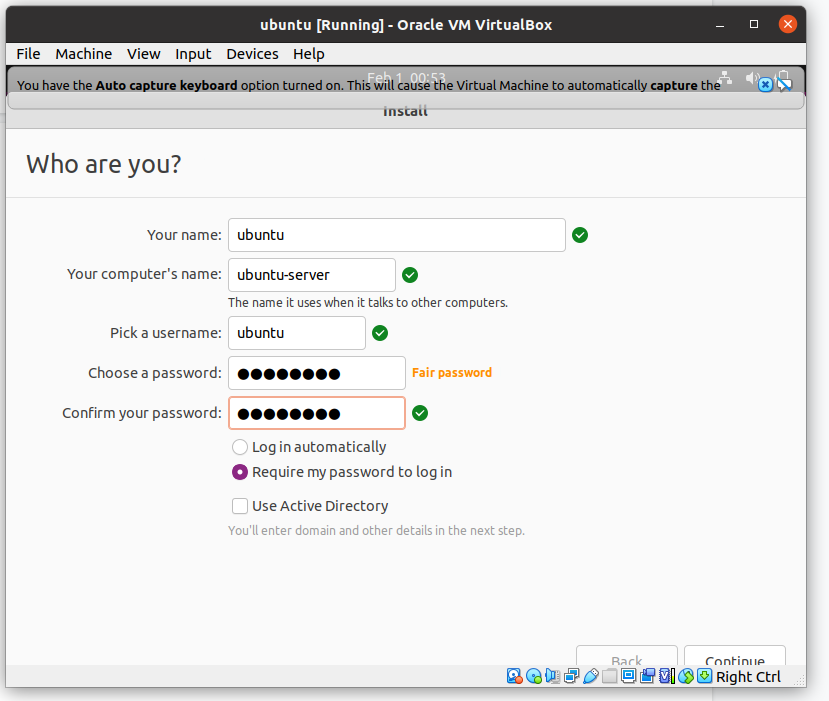
Task: Open the Devices menu
Action: click(x=252, y=54)
